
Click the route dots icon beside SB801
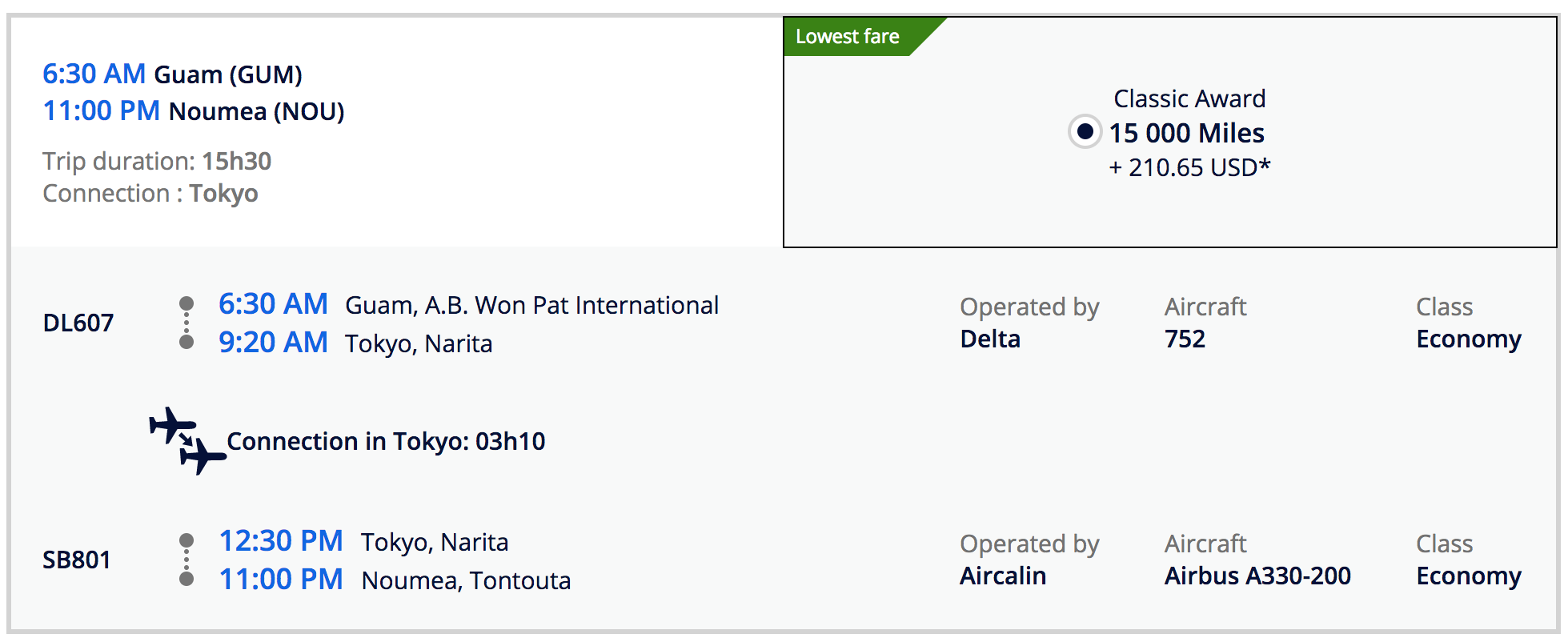tap(186, 560)
